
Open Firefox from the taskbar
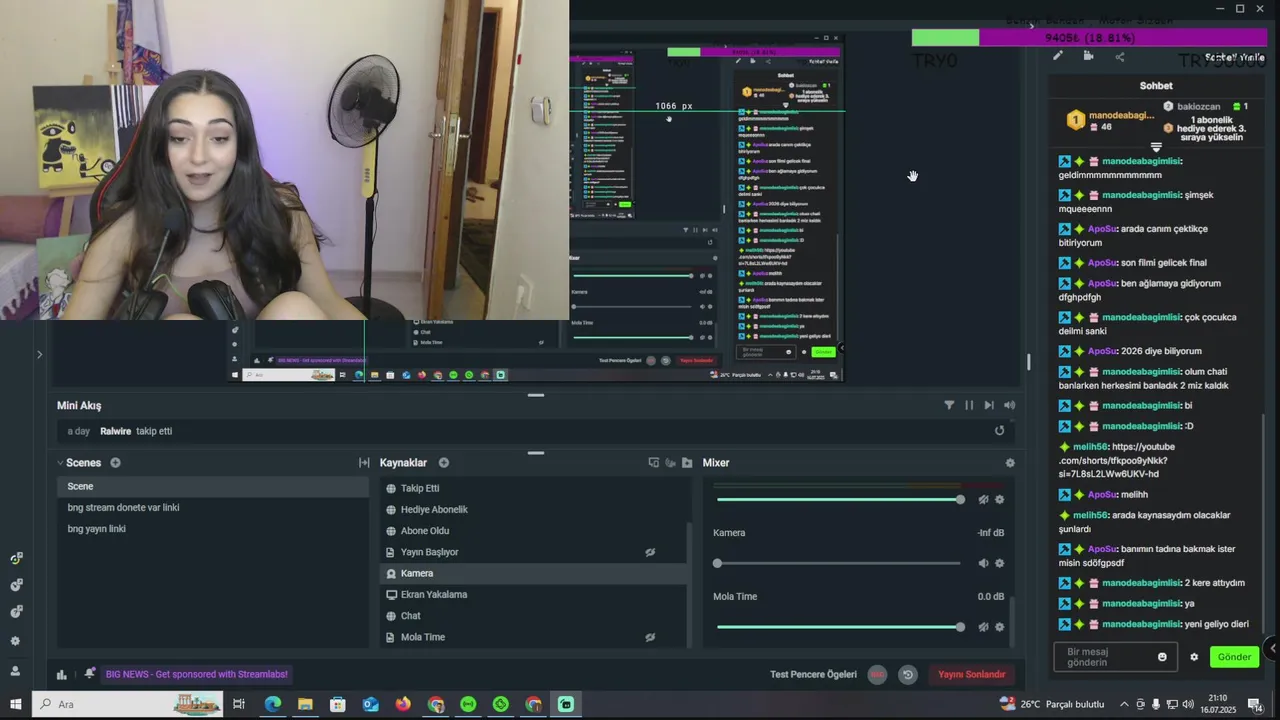[x=403, y=704]
